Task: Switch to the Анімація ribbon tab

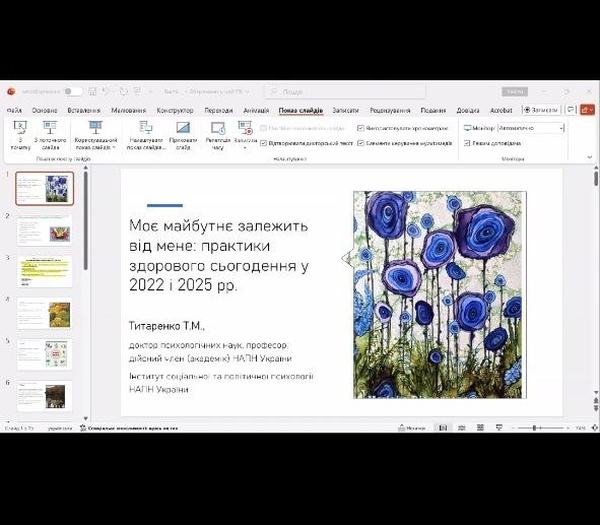Action: [255, 110]
